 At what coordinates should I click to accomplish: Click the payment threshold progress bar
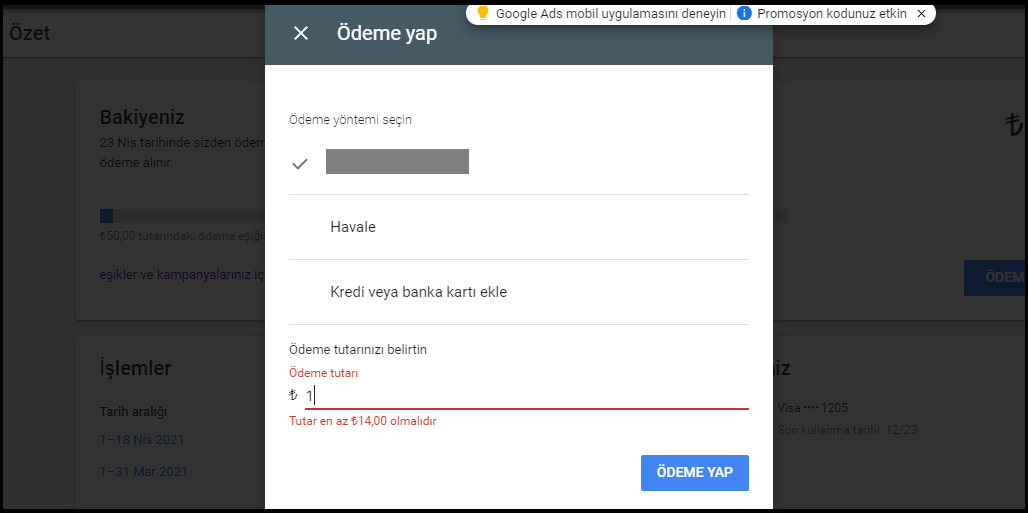180,216
